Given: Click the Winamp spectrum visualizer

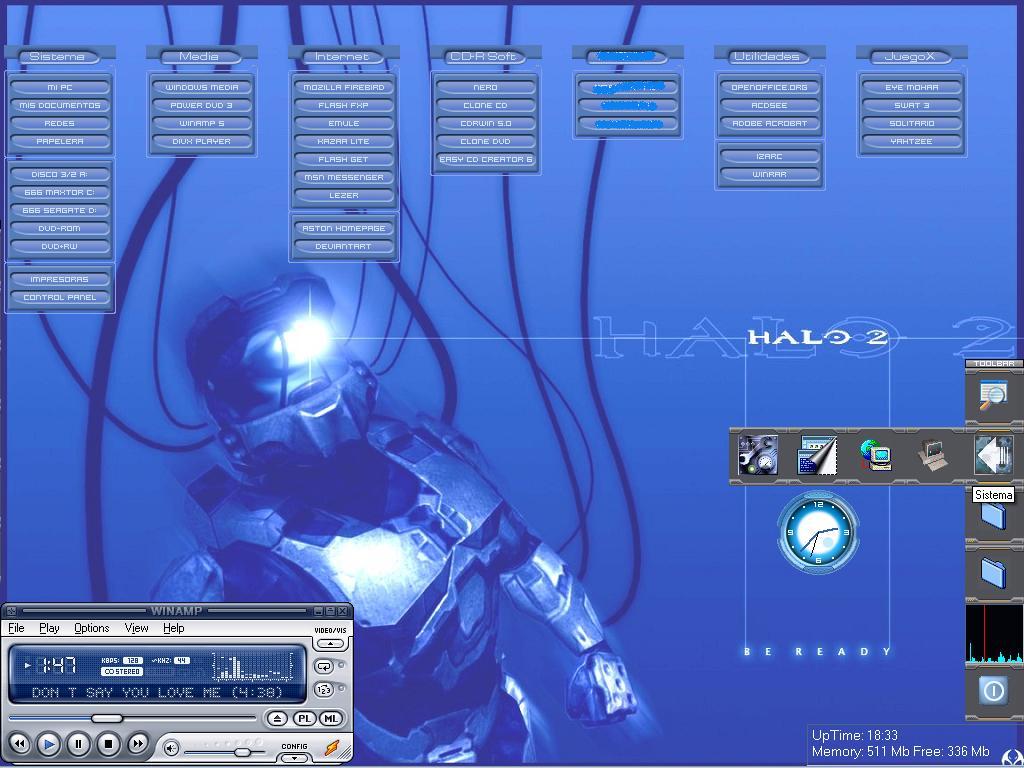Looking at the screenshot, I should (252, 667).
